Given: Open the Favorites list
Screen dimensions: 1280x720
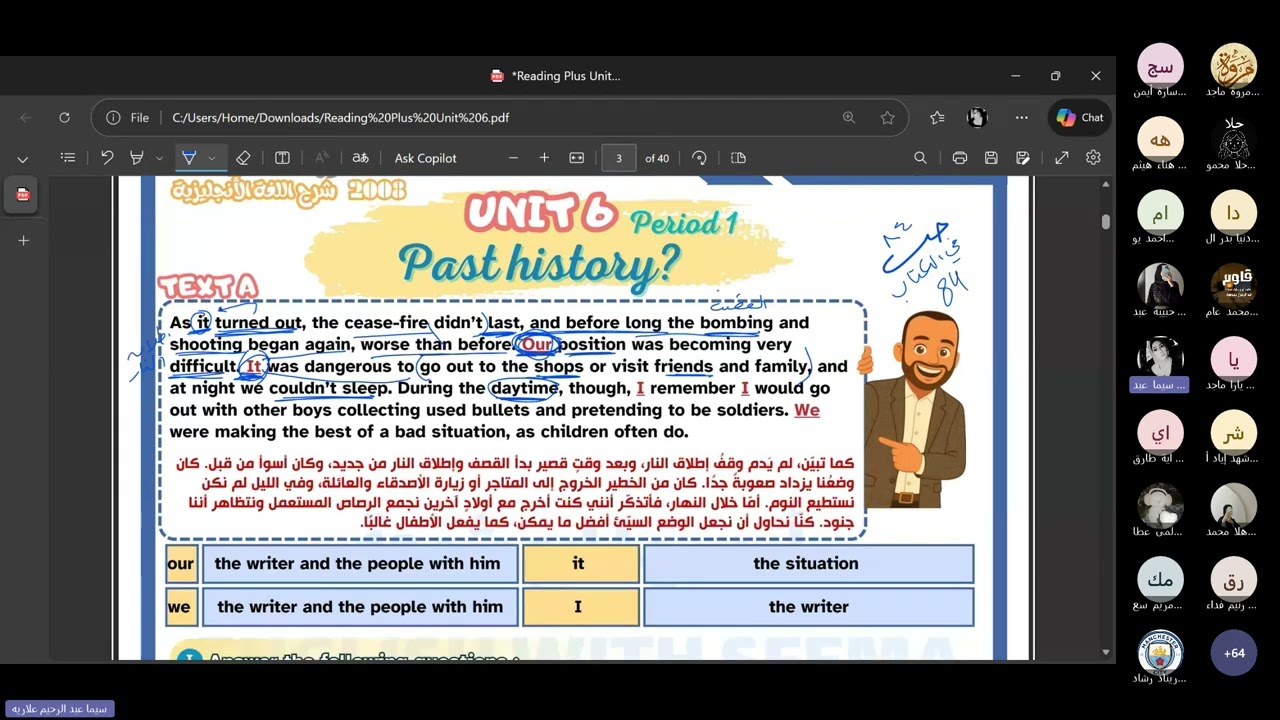Looking at the screenshot, I should (937, 117).
